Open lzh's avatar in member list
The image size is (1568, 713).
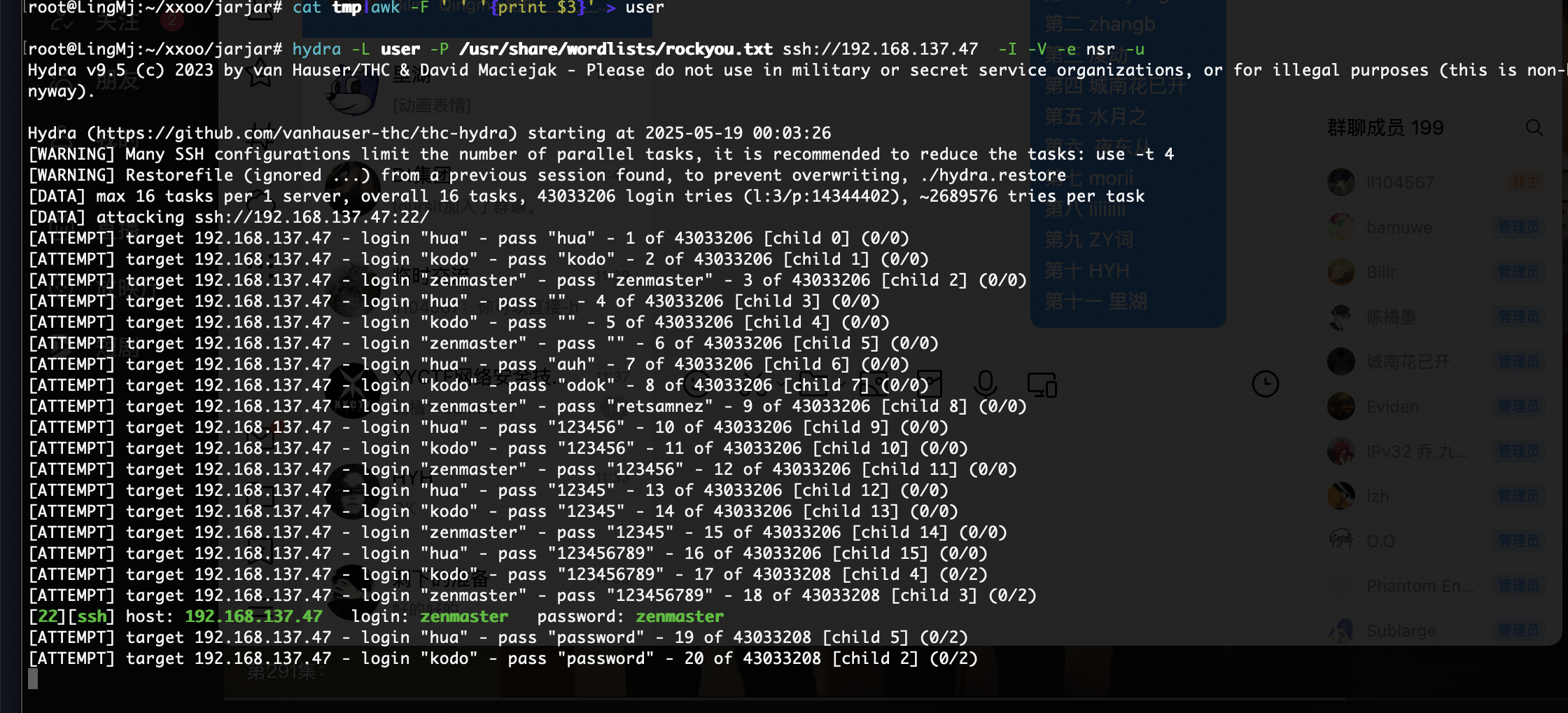click(x=1341, y=496)
